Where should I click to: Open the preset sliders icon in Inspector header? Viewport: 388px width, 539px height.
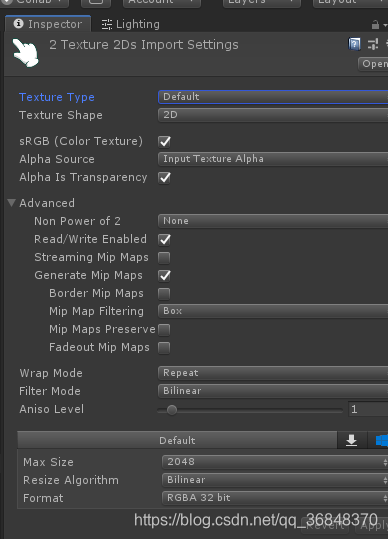[x=373, y=44]
